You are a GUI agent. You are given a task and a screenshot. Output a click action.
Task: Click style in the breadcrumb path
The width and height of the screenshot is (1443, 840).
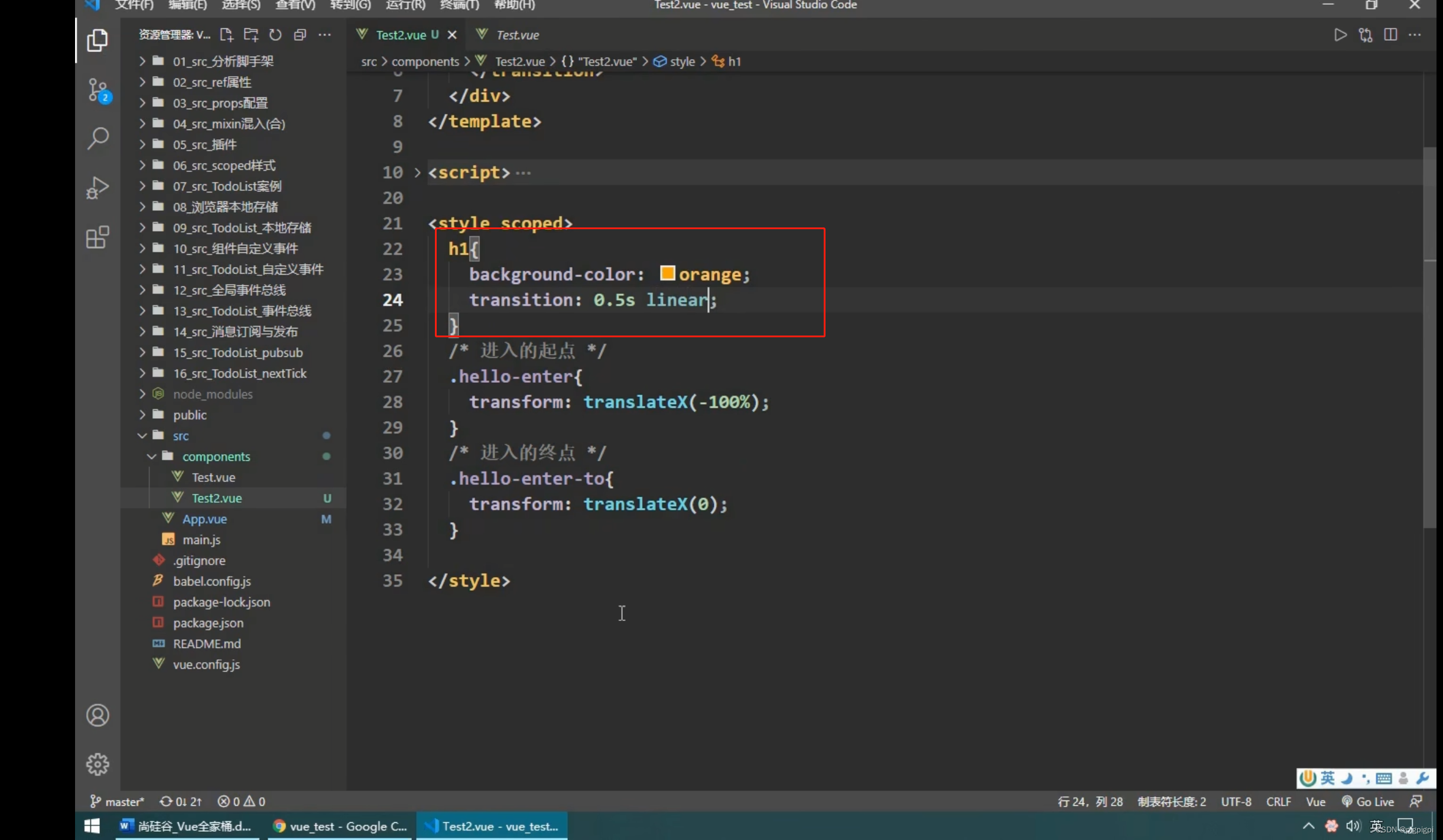coord(674,61)
